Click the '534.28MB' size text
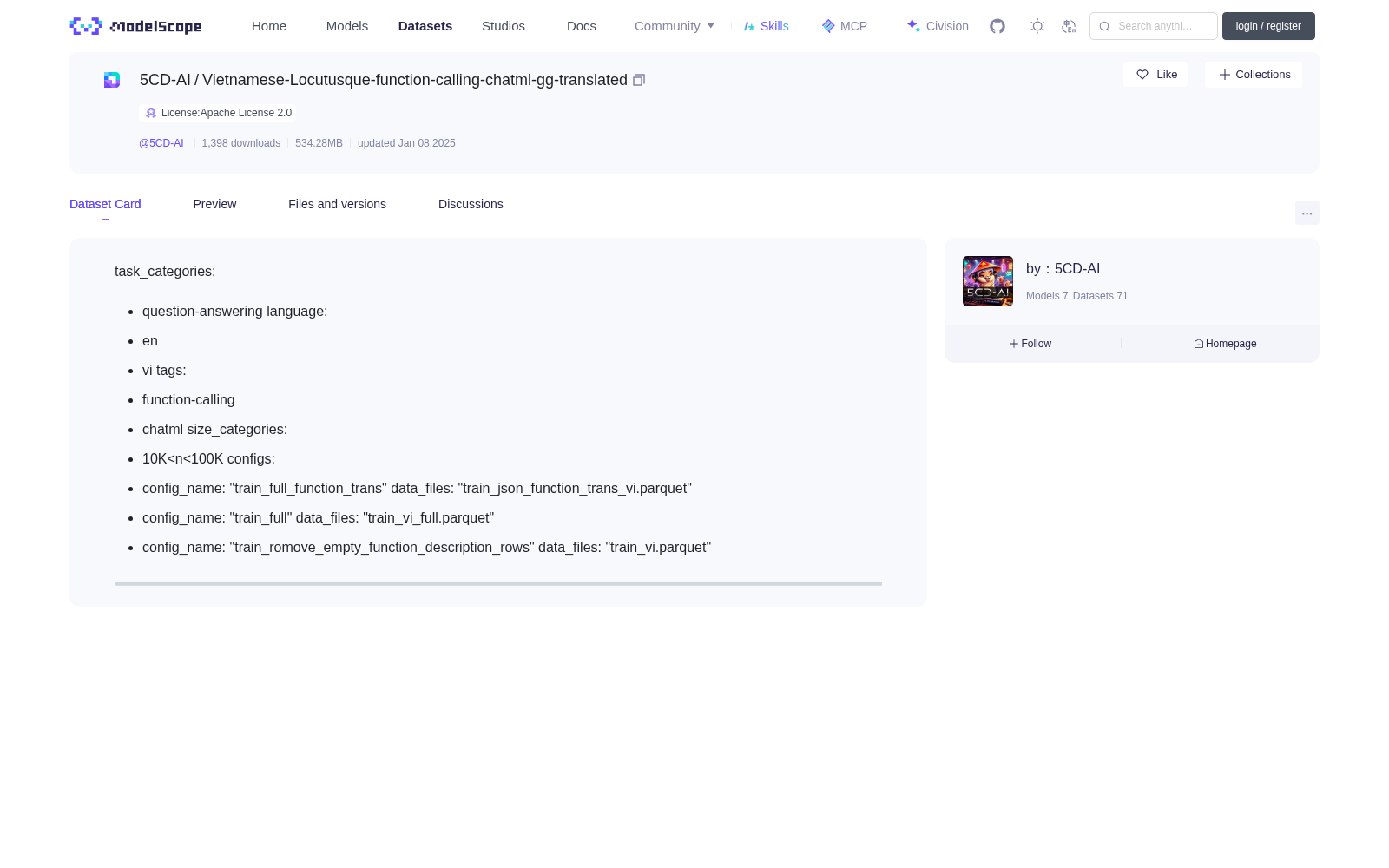Image resolution: width=1389 pixels, height=868 pixels. 319,143
